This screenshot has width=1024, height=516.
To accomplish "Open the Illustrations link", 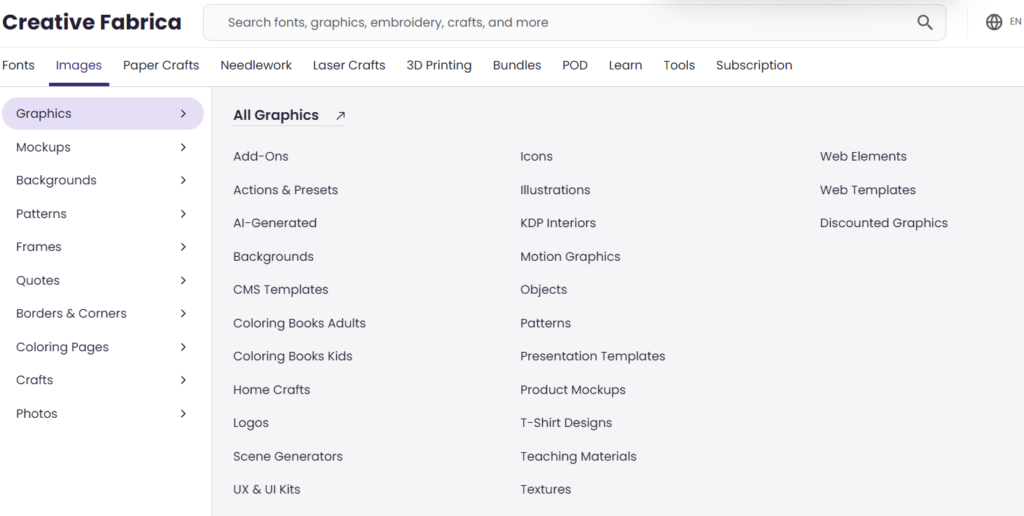I will point(555,190).
